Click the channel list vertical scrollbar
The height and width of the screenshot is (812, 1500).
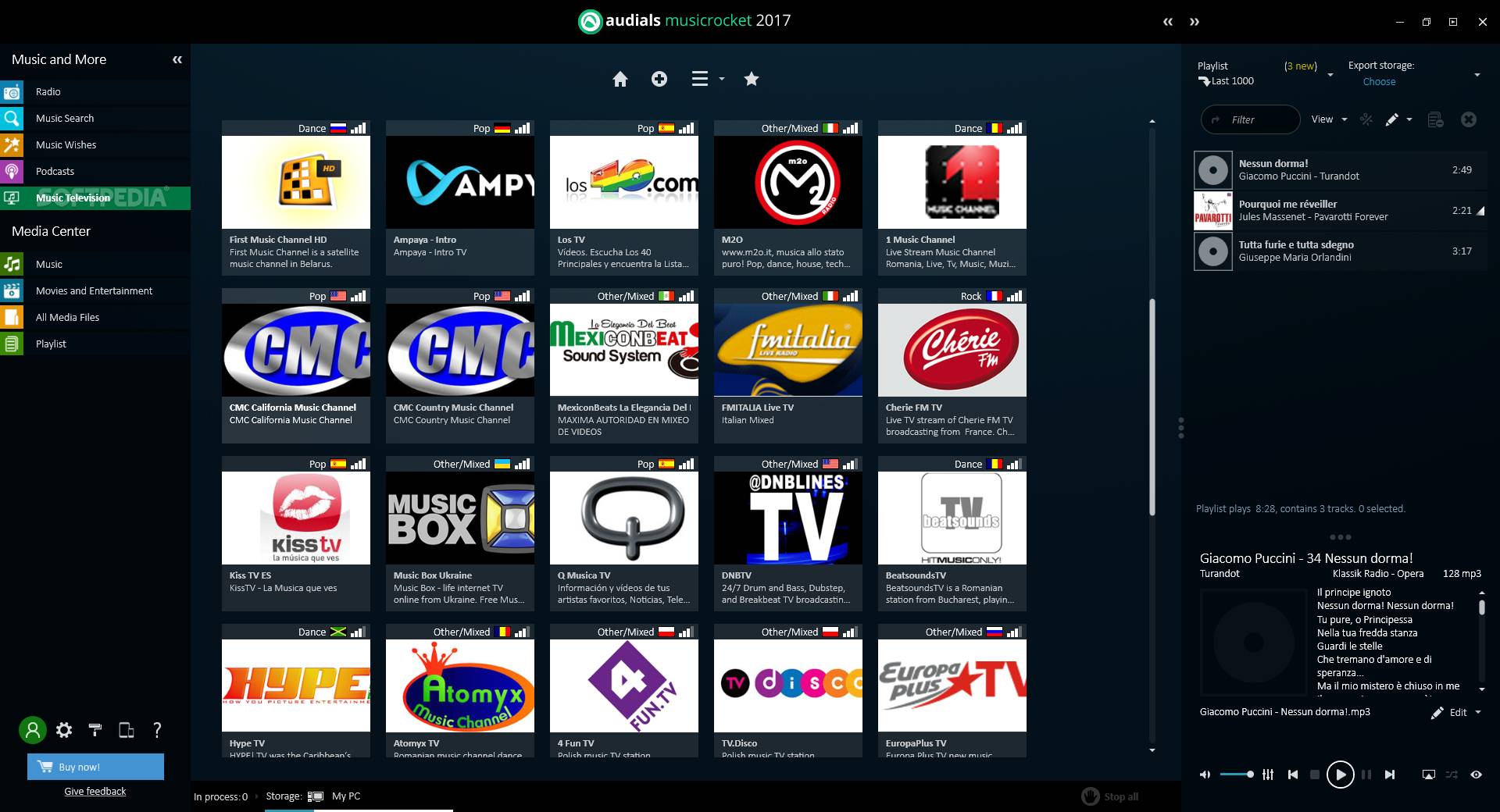click(x=1152, y=406)
